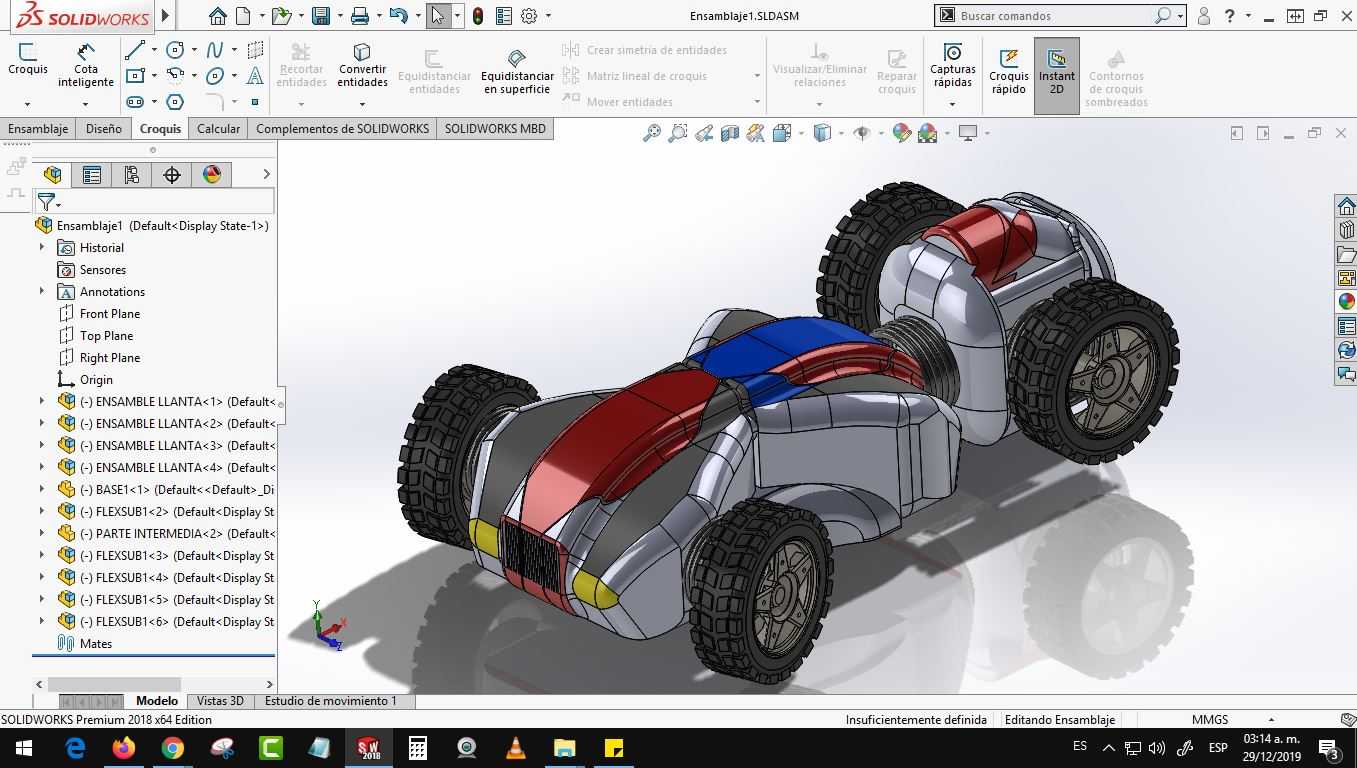Click the Convertir entidades tool
This screenshot has height=768, width=1357.
pos(362,66)
